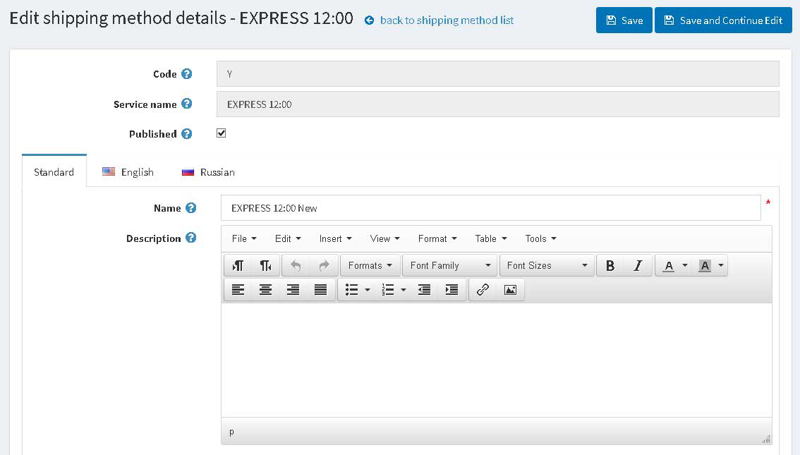This screenshot has height=455, width=800.
Task: Increase indent of the paragraph
Action: click(x=452, y=290)
